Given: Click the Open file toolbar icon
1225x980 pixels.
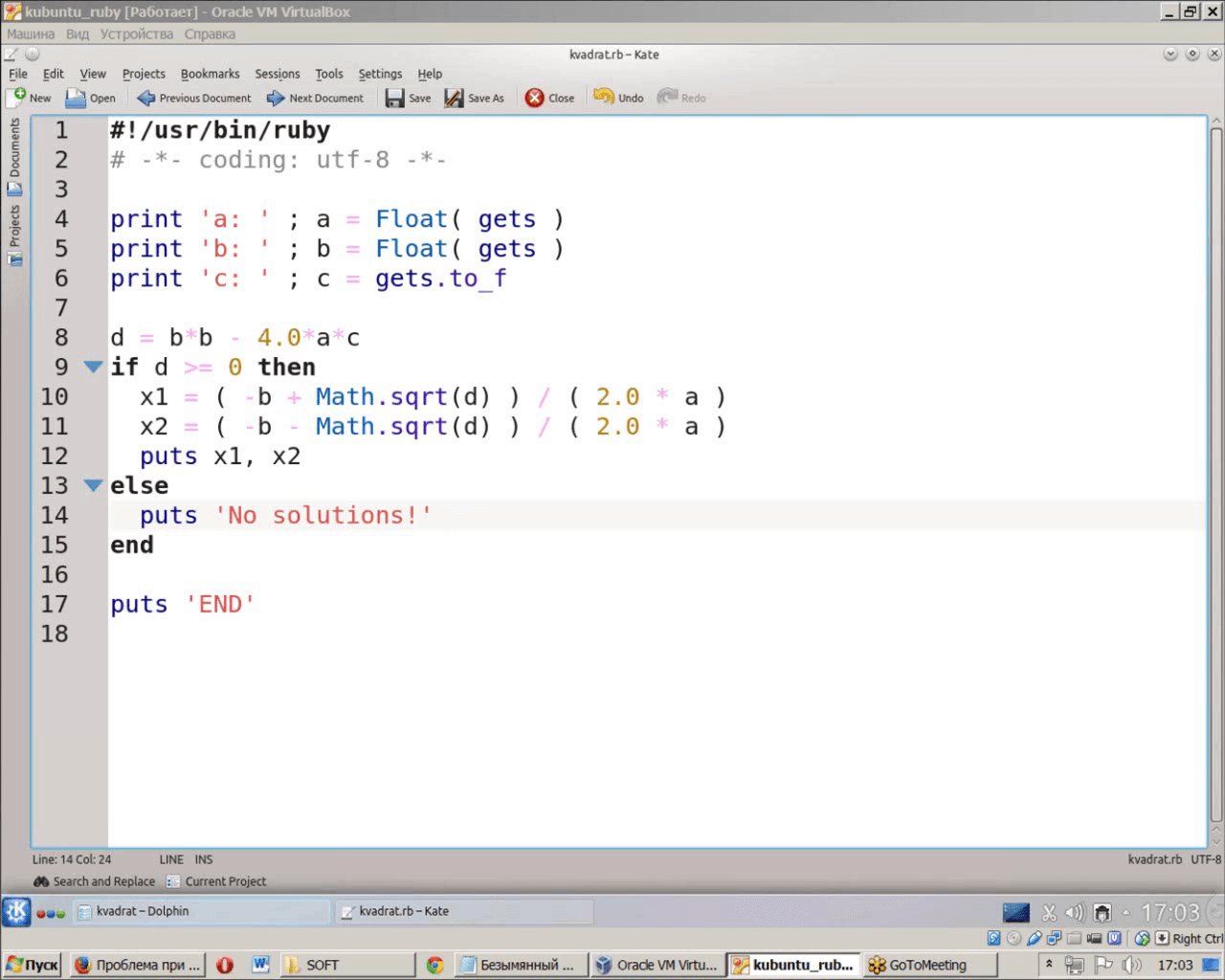Looking at the screenshot, I should pos(76,98).
